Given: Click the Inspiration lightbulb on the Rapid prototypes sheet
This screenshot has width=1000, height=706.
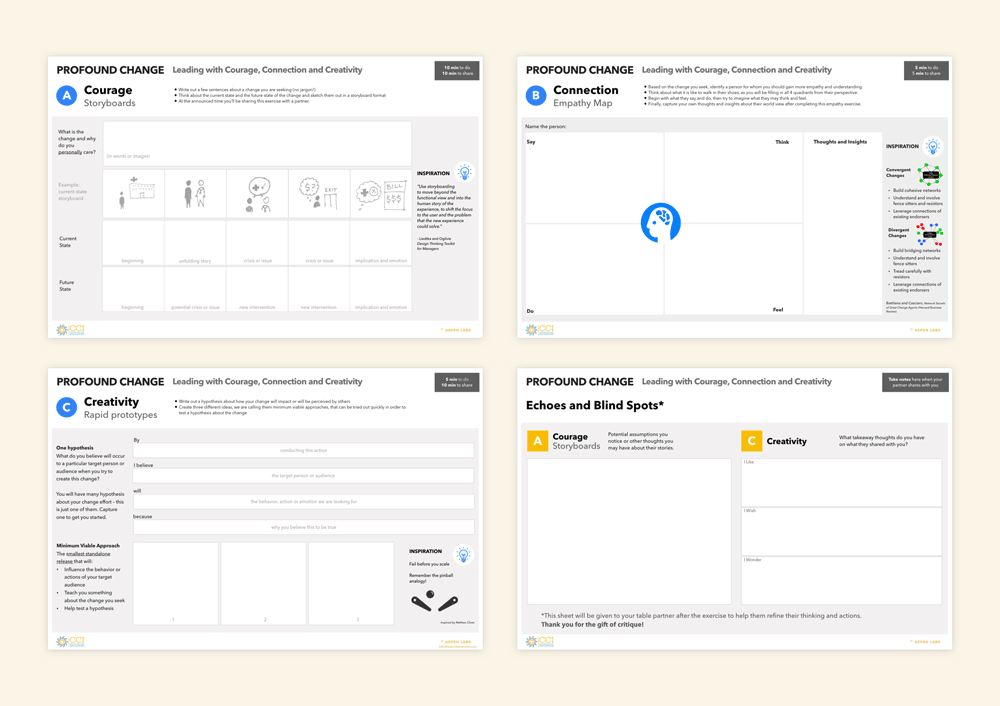Looking at the screenshot, I should (x=463, y=554).
